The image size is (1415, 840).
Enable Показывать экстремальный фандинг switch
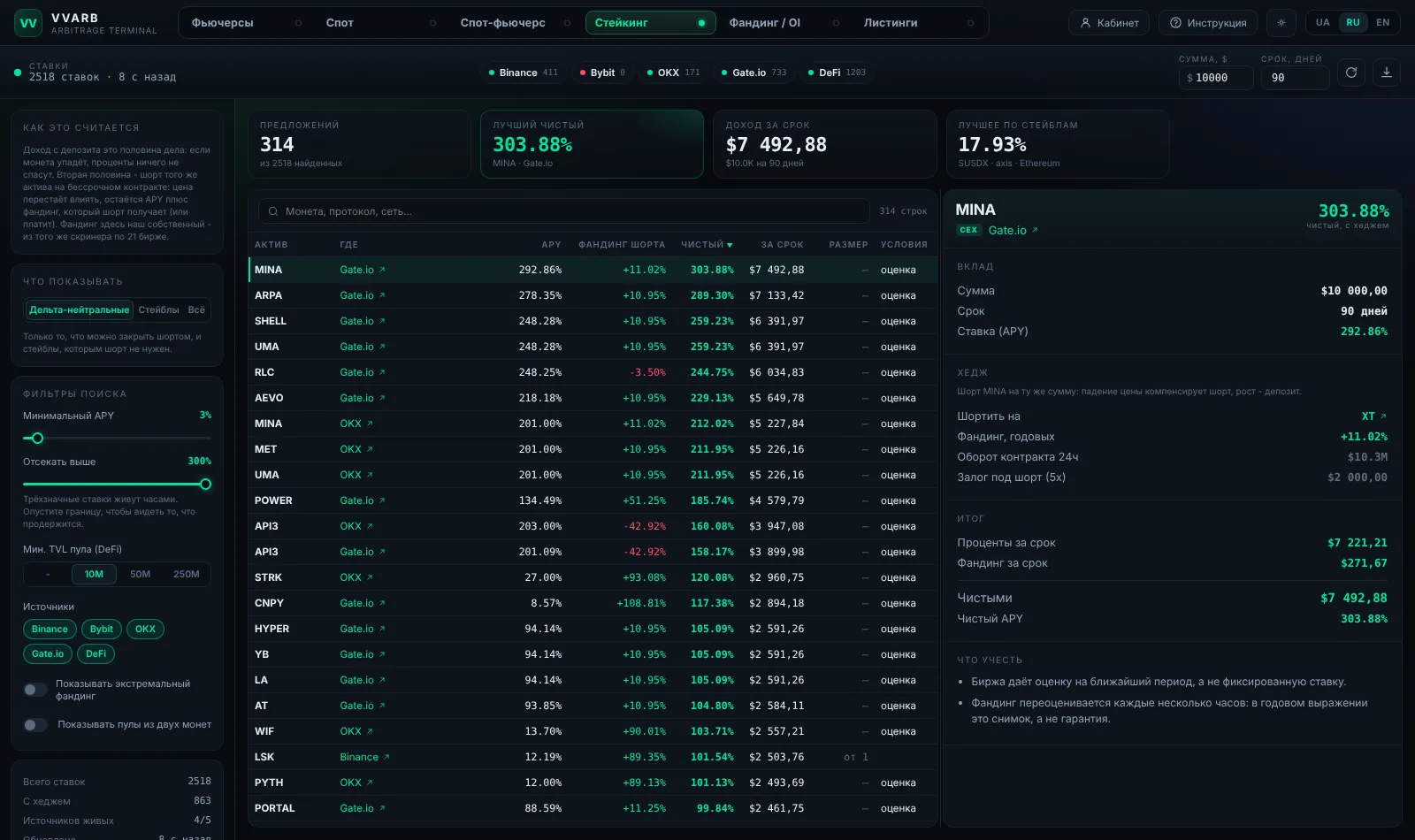(x=35, y=690)
